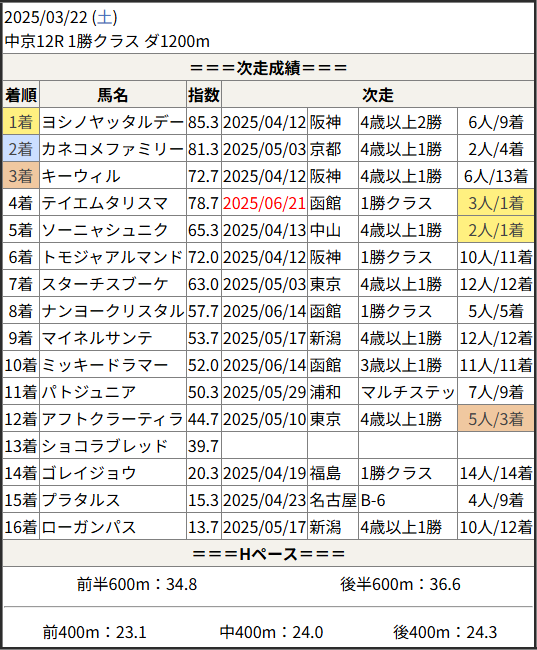Click horse name カネコメファミリー
The width and height of the screenshot is (537, 650).
point(113,149)
